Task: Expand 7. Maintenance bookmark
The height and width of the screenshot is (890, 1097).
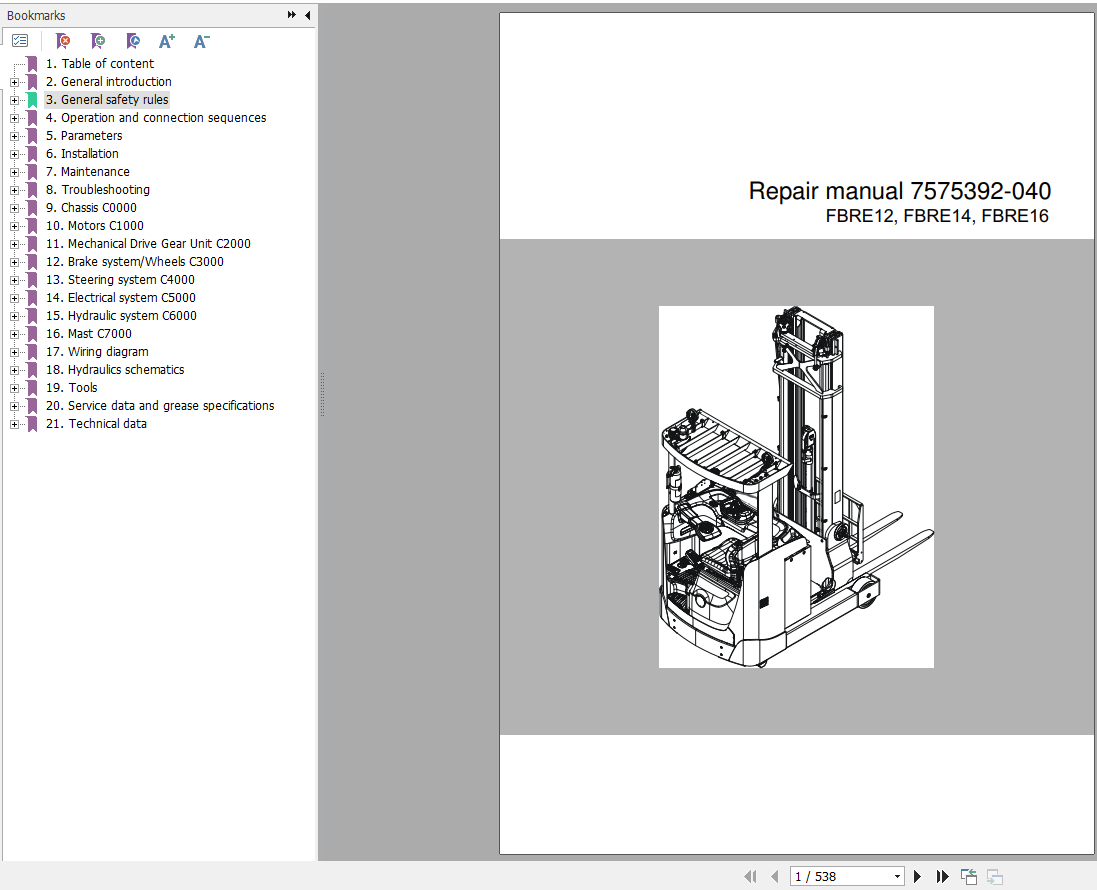Action: point(14,172)
